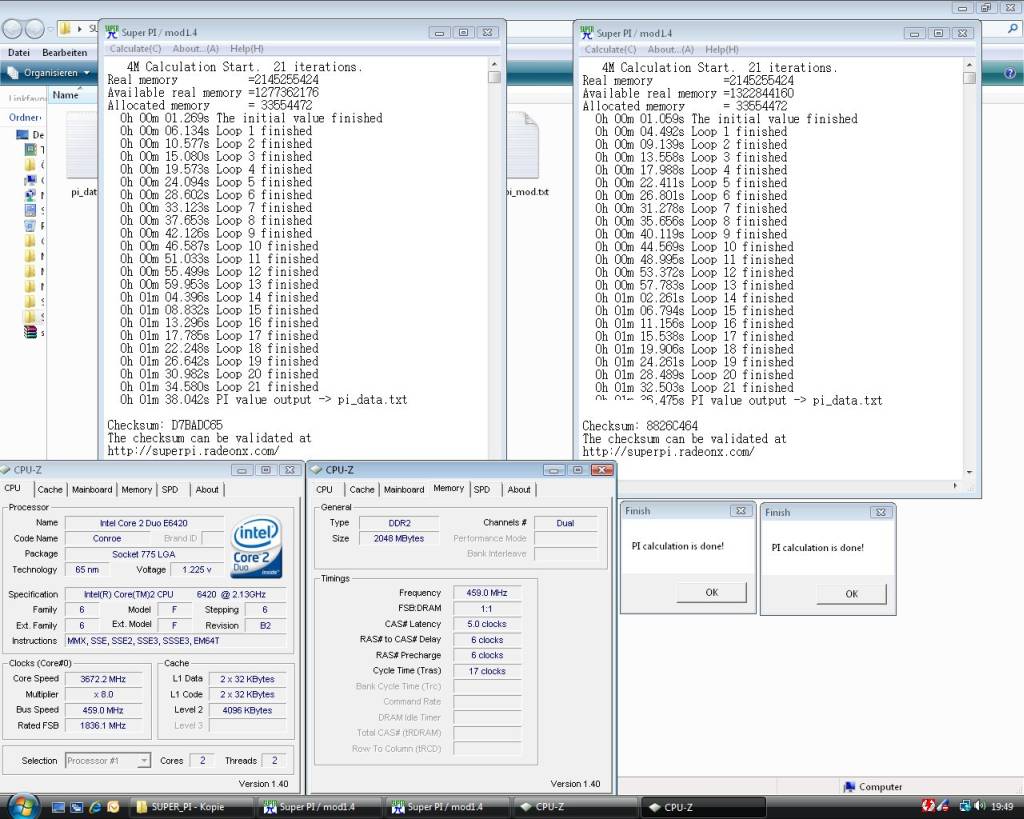
Task: Open the Datei menu in Explorer
Action: (19, 52)
